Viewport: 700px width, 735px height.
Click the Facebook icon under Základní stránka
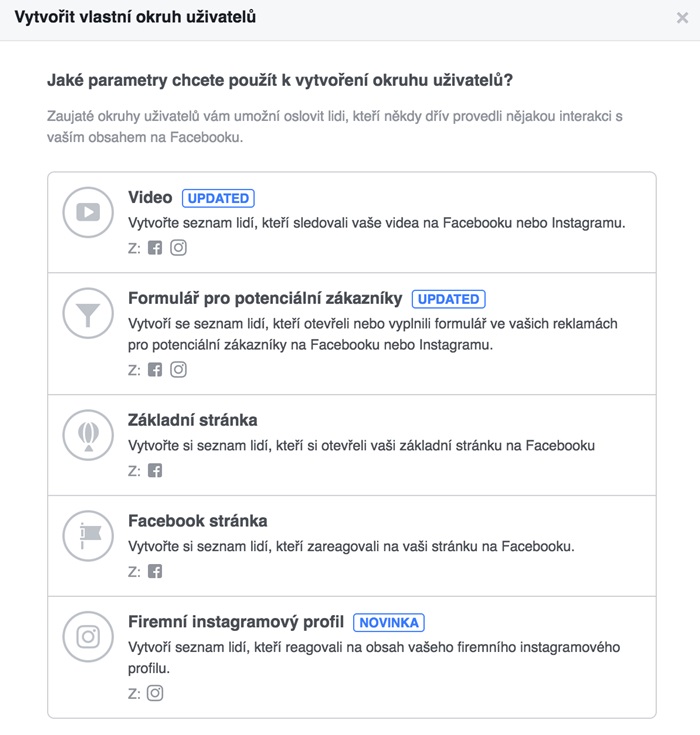pos(155,470)
